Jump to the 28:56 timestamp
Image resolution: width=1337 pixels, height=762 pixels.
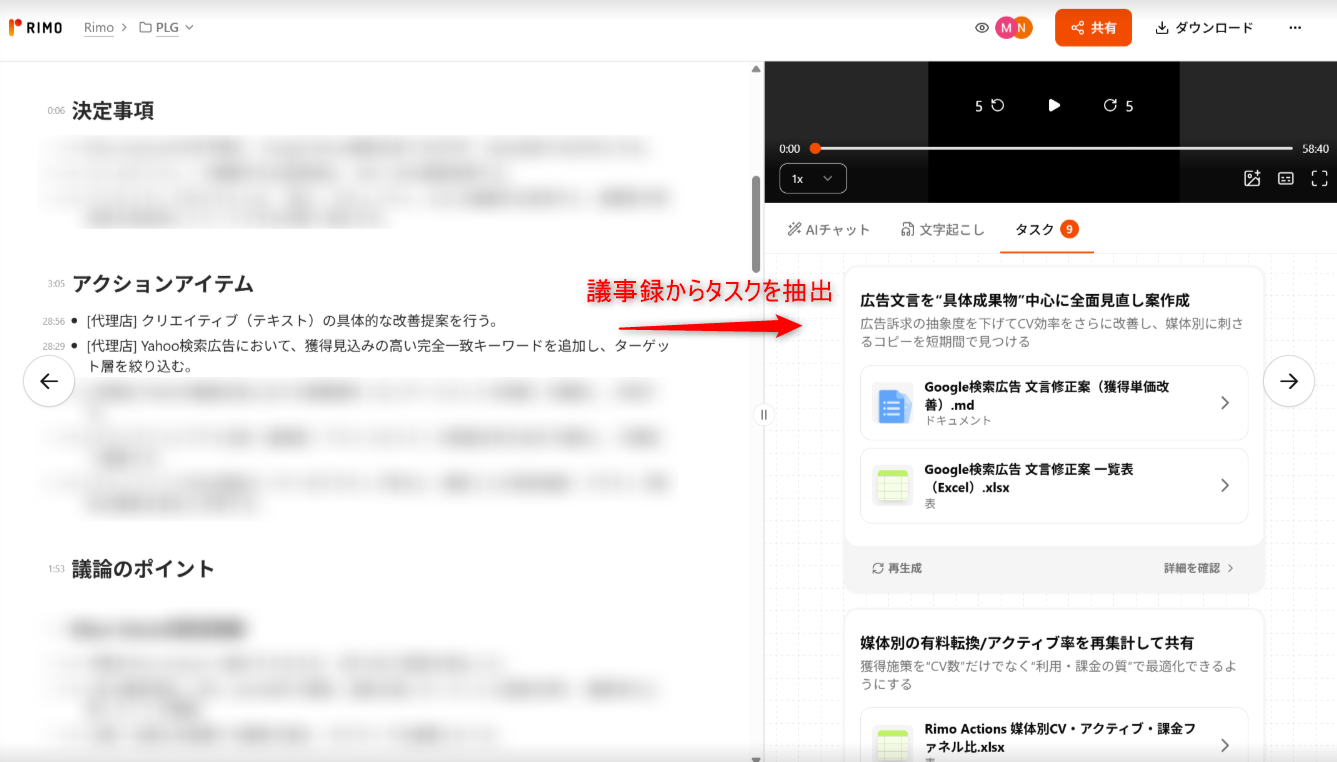[x=54, y=322]
